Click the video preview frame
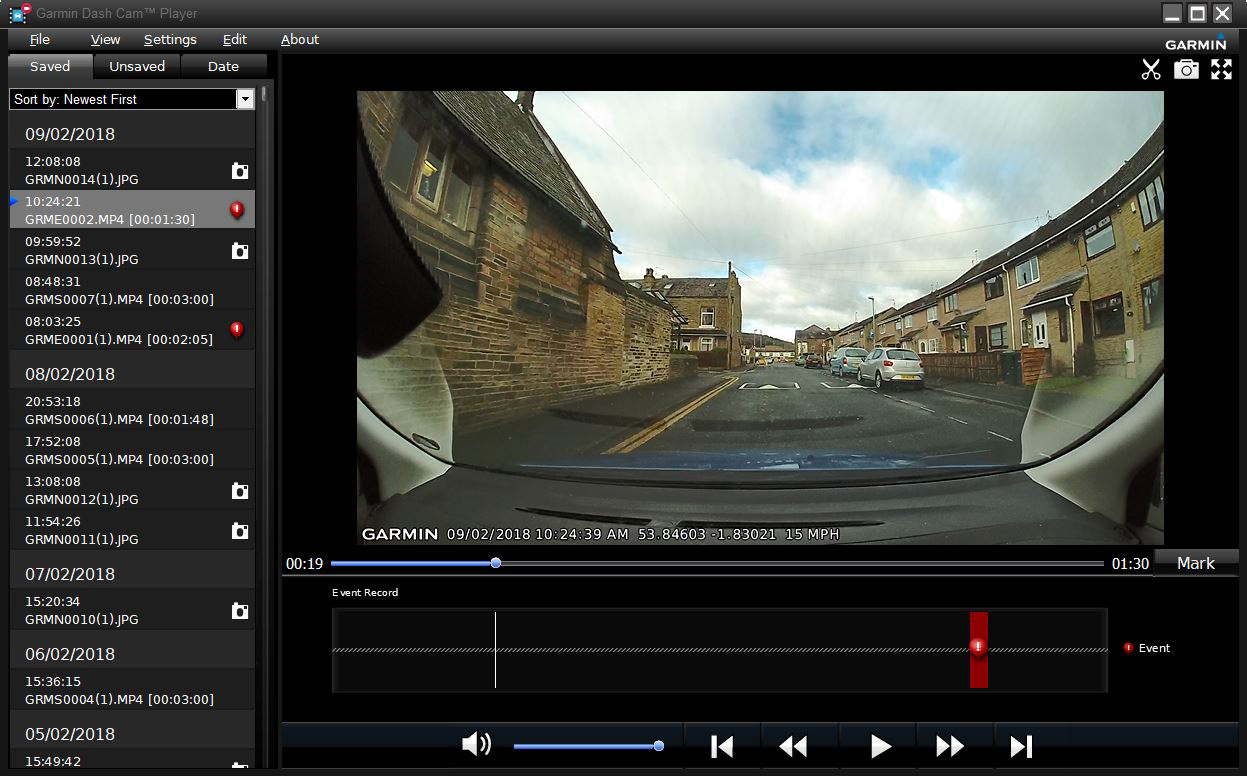This screenshot has width=1247, height=776. (760, 318)
